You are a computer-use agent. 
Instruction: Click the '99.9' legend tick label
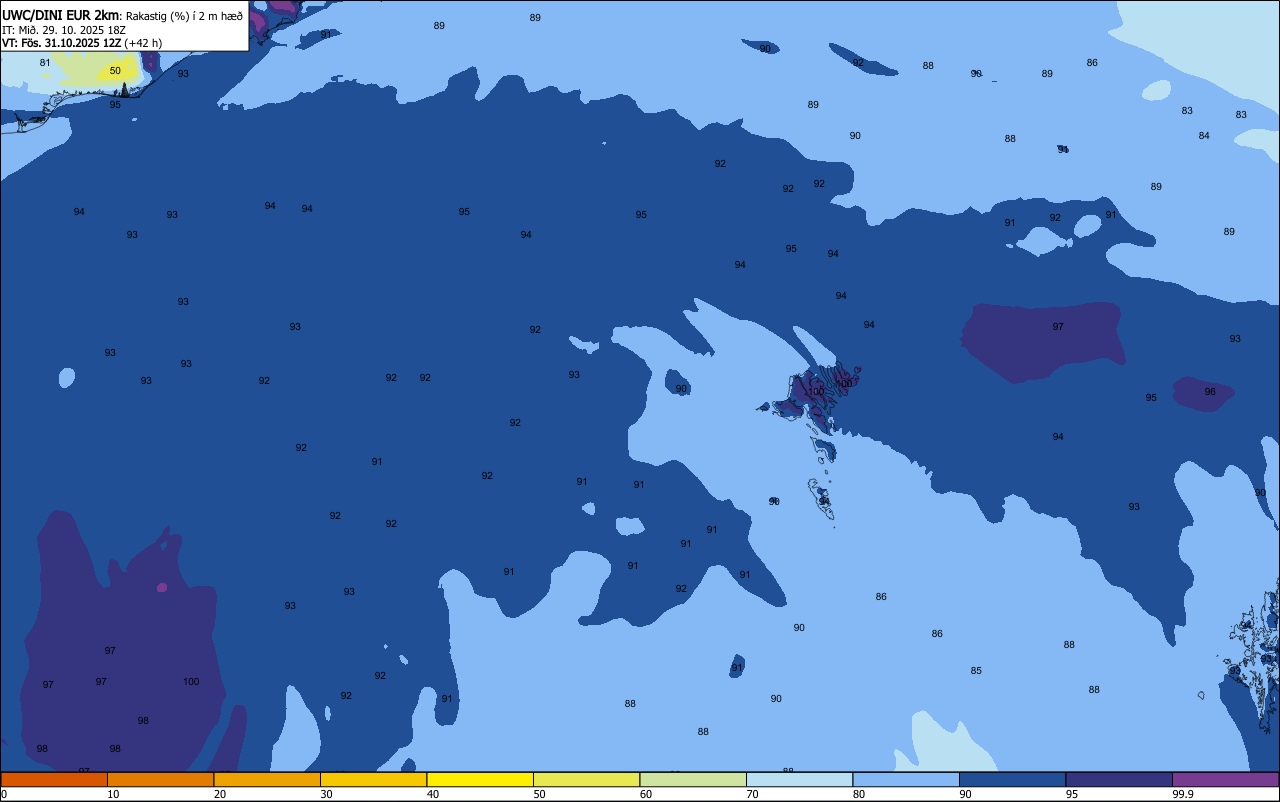click(1182, 794)
